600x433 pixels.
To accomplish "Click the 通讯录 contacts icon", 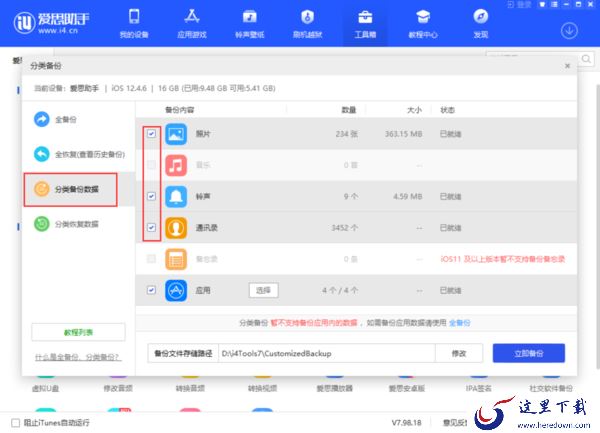I will click(x=176, y=228).
